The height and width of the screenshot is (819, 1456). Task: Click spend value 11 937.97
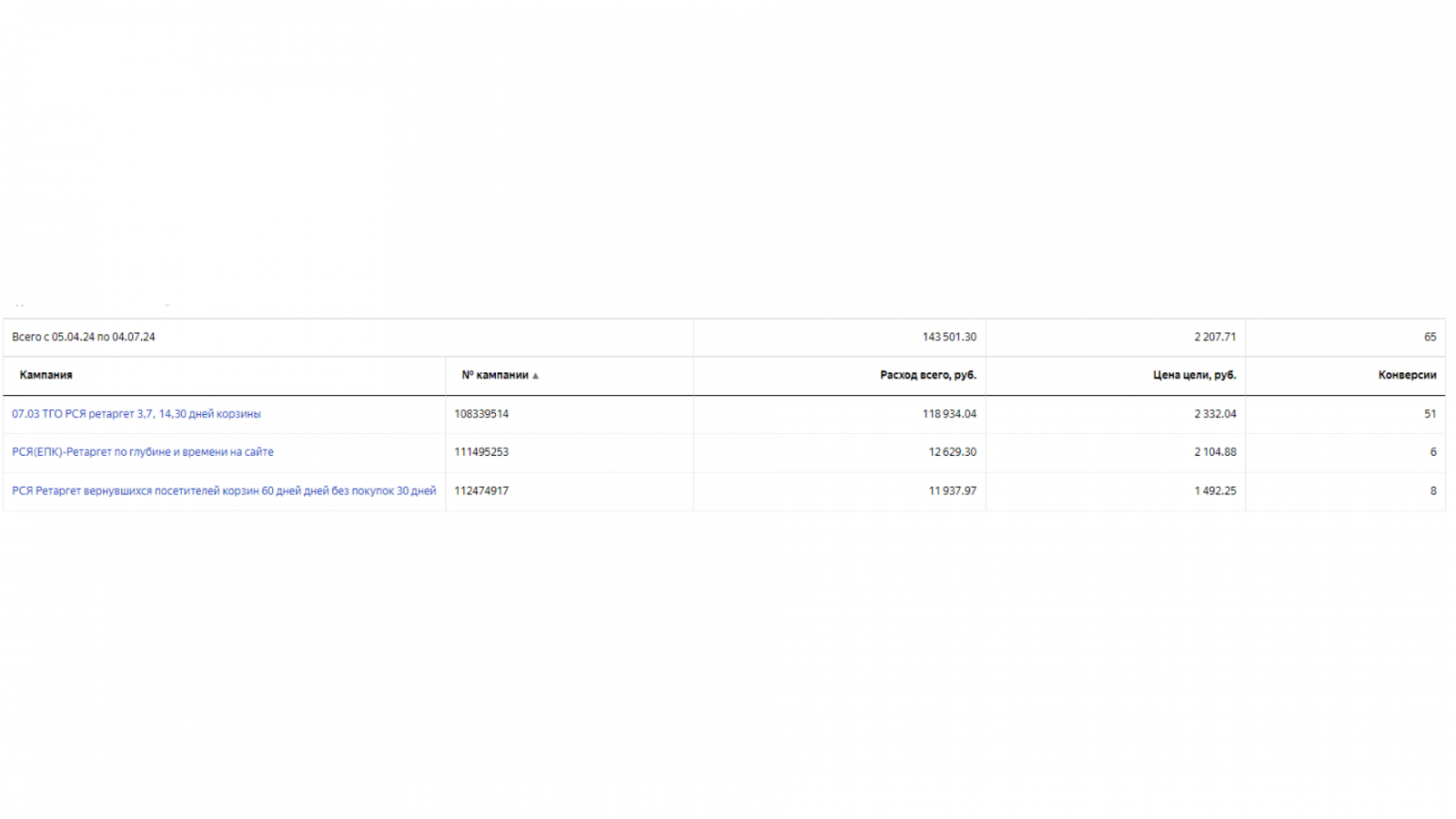click(x=952, y=491)
